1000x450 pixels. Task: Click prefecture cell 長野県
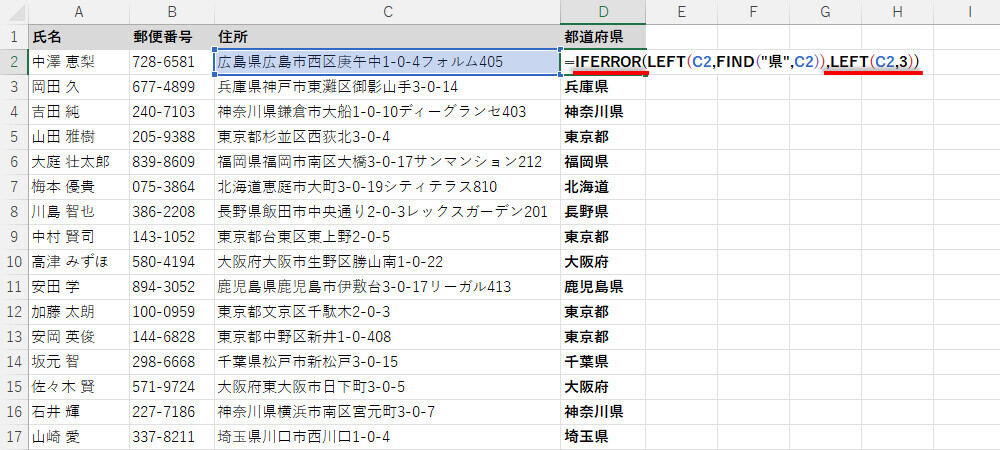(x=603, y=212)
